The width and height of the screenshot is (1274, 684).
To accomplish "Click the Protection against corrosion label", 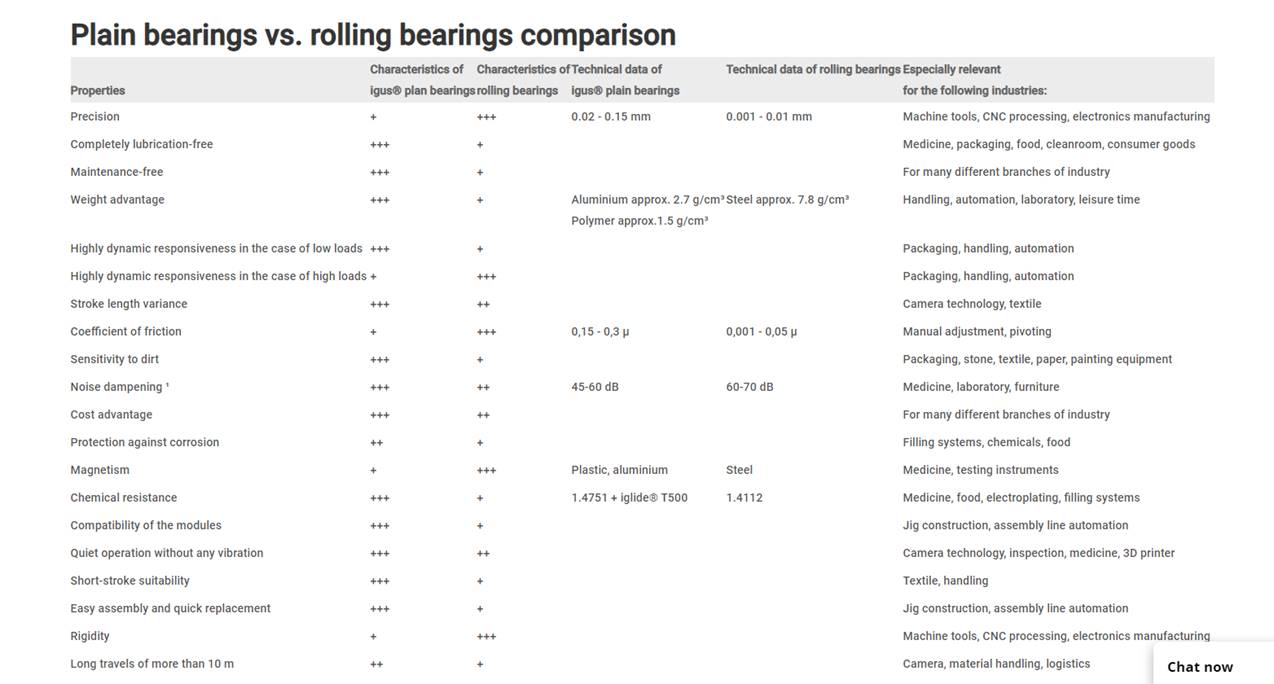I will tap(144, 442).
